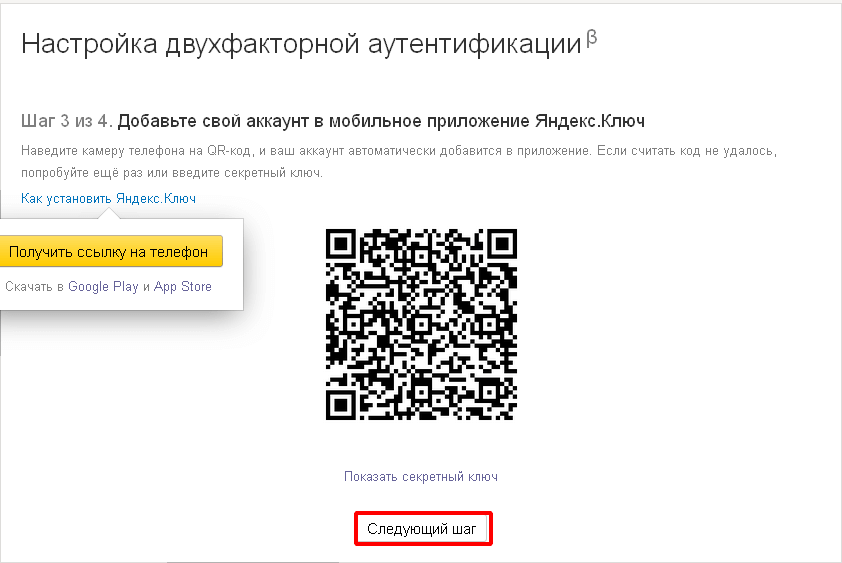This screenshot has width=842, height=563.
Task: Click the popup's pointer arrow under the link
Action: (109, 214)
